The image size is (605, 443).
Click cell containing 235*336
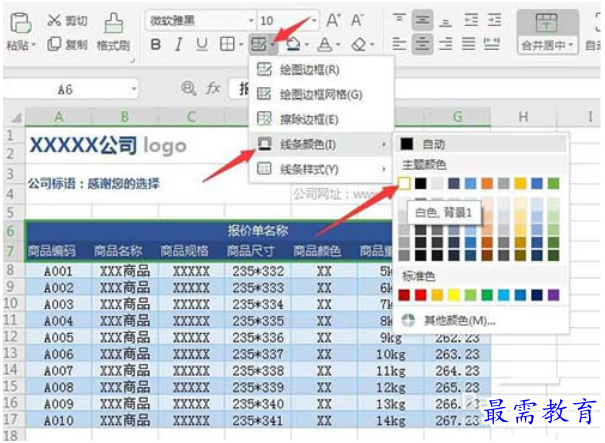pyautogui.click(x=258, y=337)
